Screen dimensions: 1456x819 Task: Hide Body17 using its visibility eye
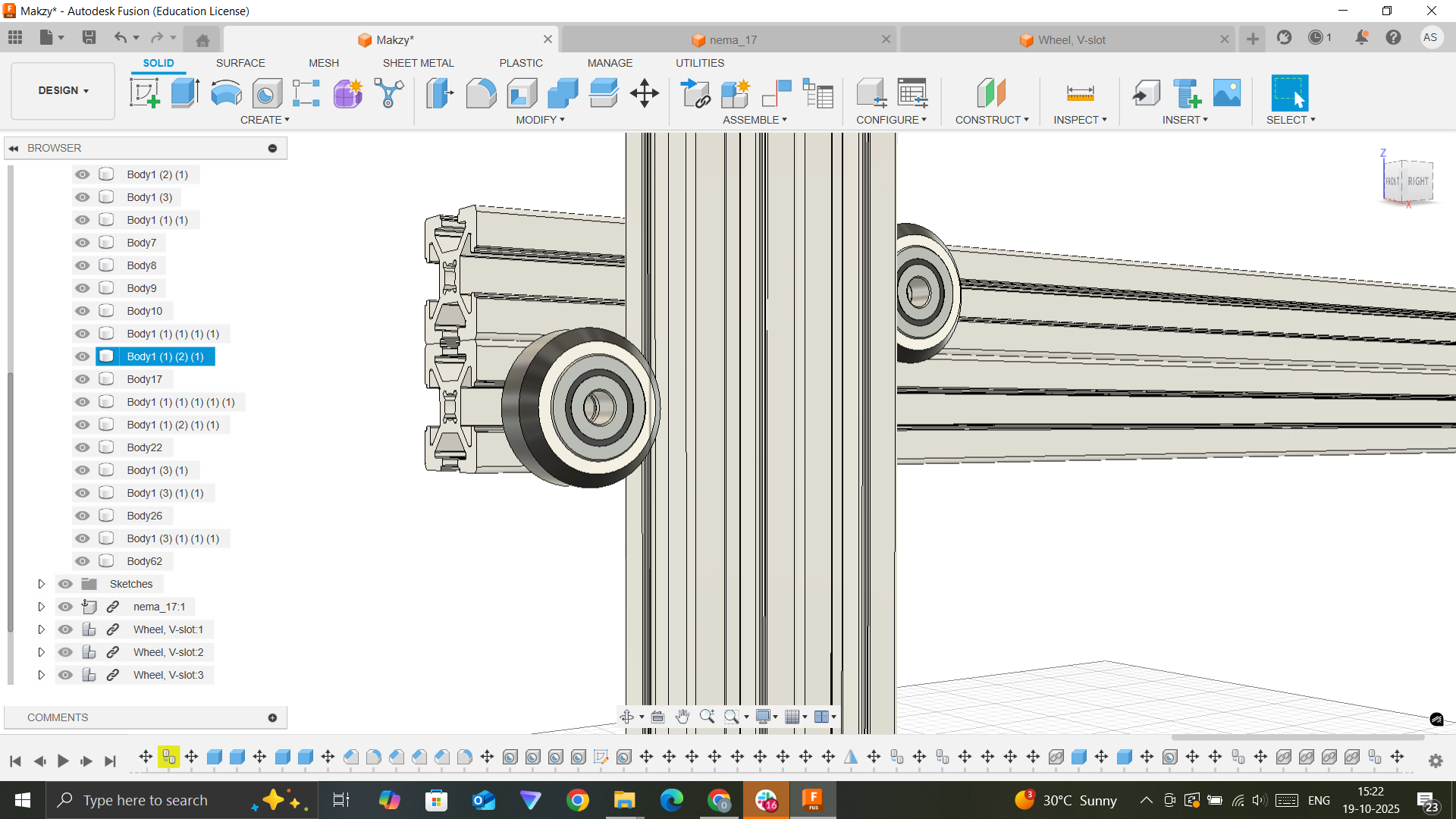(x=82, y=378)
